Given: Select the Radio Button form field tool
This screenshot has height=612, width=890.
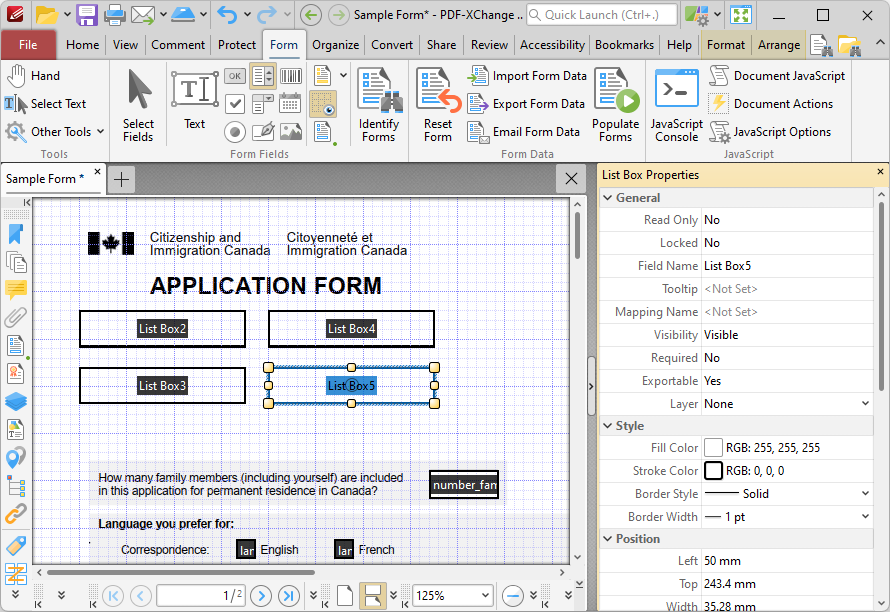Looking at the screenshot, I should pyautogui.click(x=234, y=132).
